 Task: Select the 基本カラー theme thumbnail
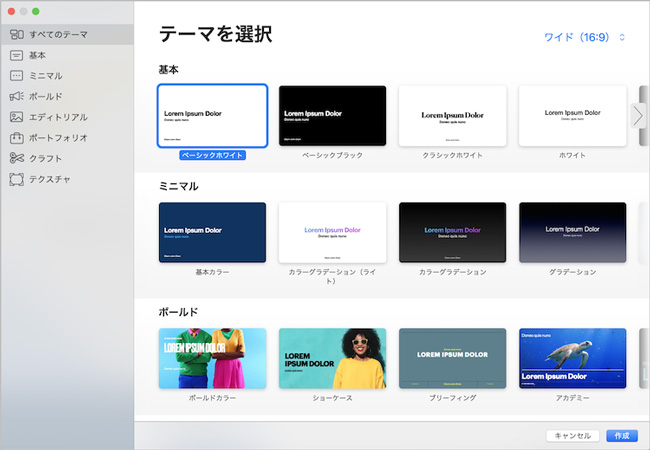pyautogui.click(x=212, y=232)
